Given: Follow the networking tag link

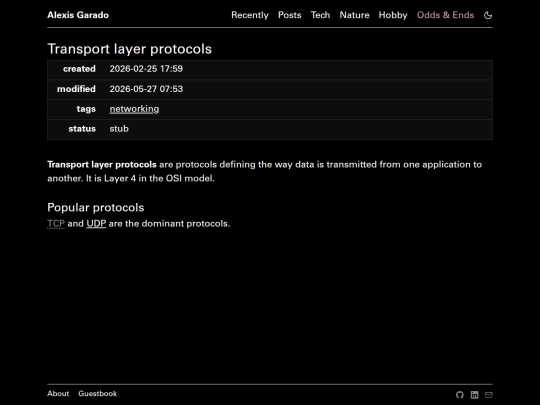Looking at the screenshot, I should [x=134, y=109].
